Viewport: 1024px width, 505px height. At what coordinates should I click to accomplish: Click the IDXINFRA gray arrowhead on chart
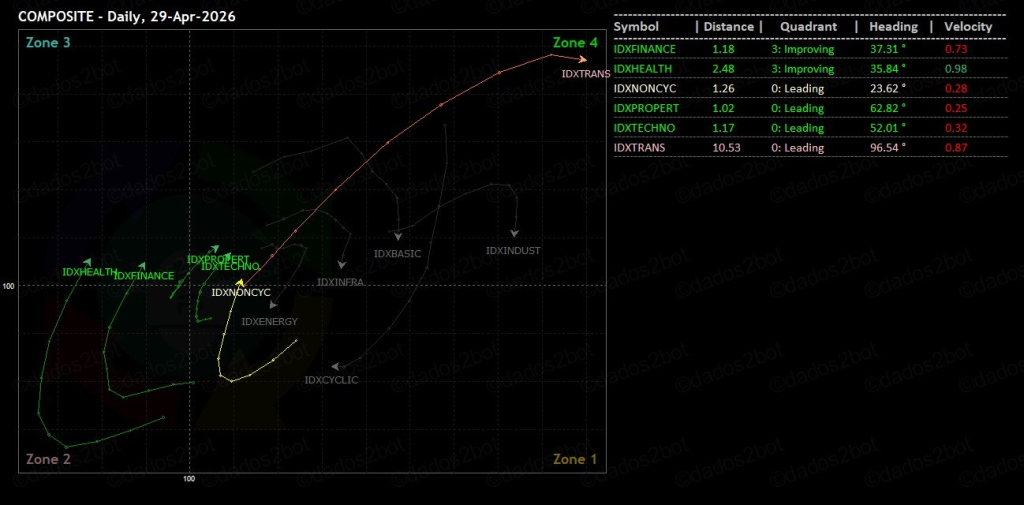pyautogui.click(x=342, y=265)
